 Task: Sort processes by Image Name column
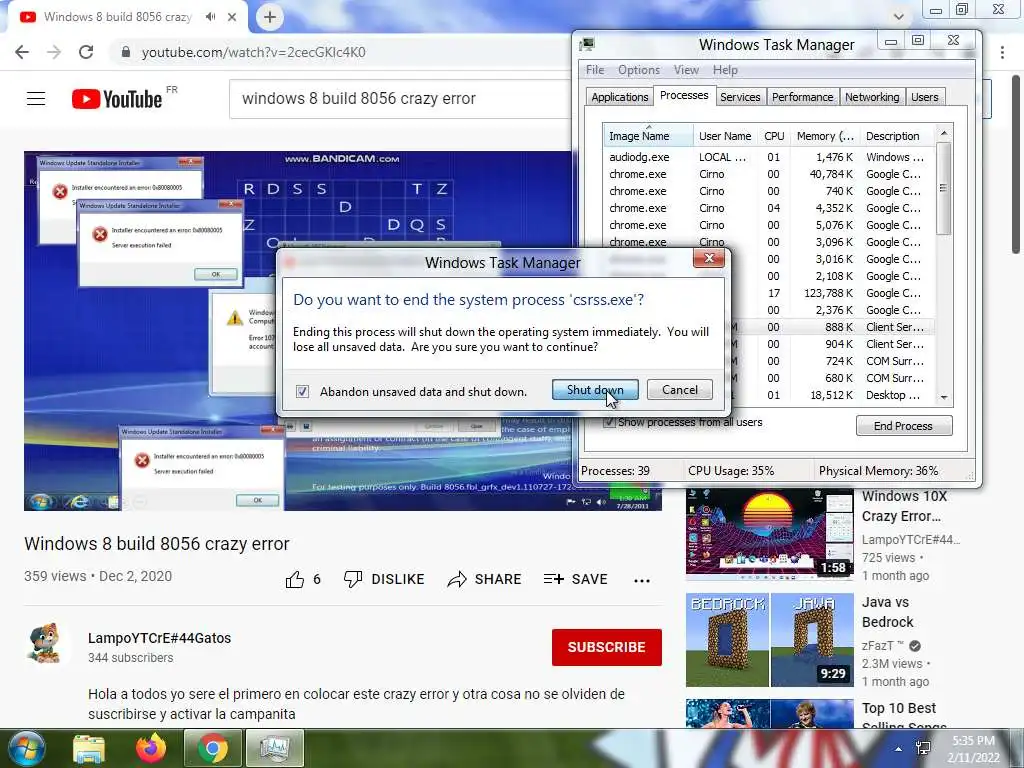[x=647, y=136]
